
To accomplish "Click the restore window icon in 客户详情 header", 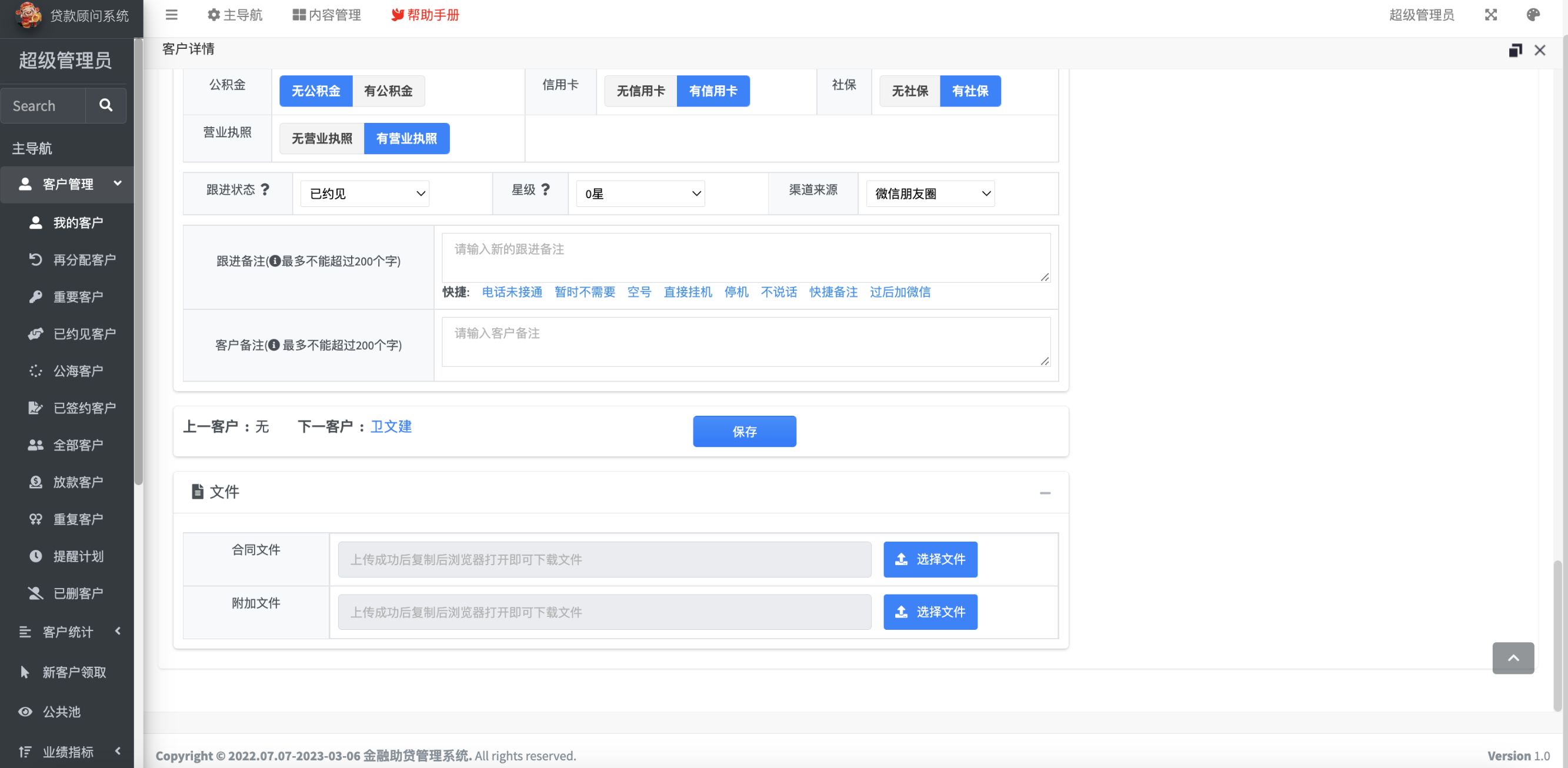I will [1514, 50].
